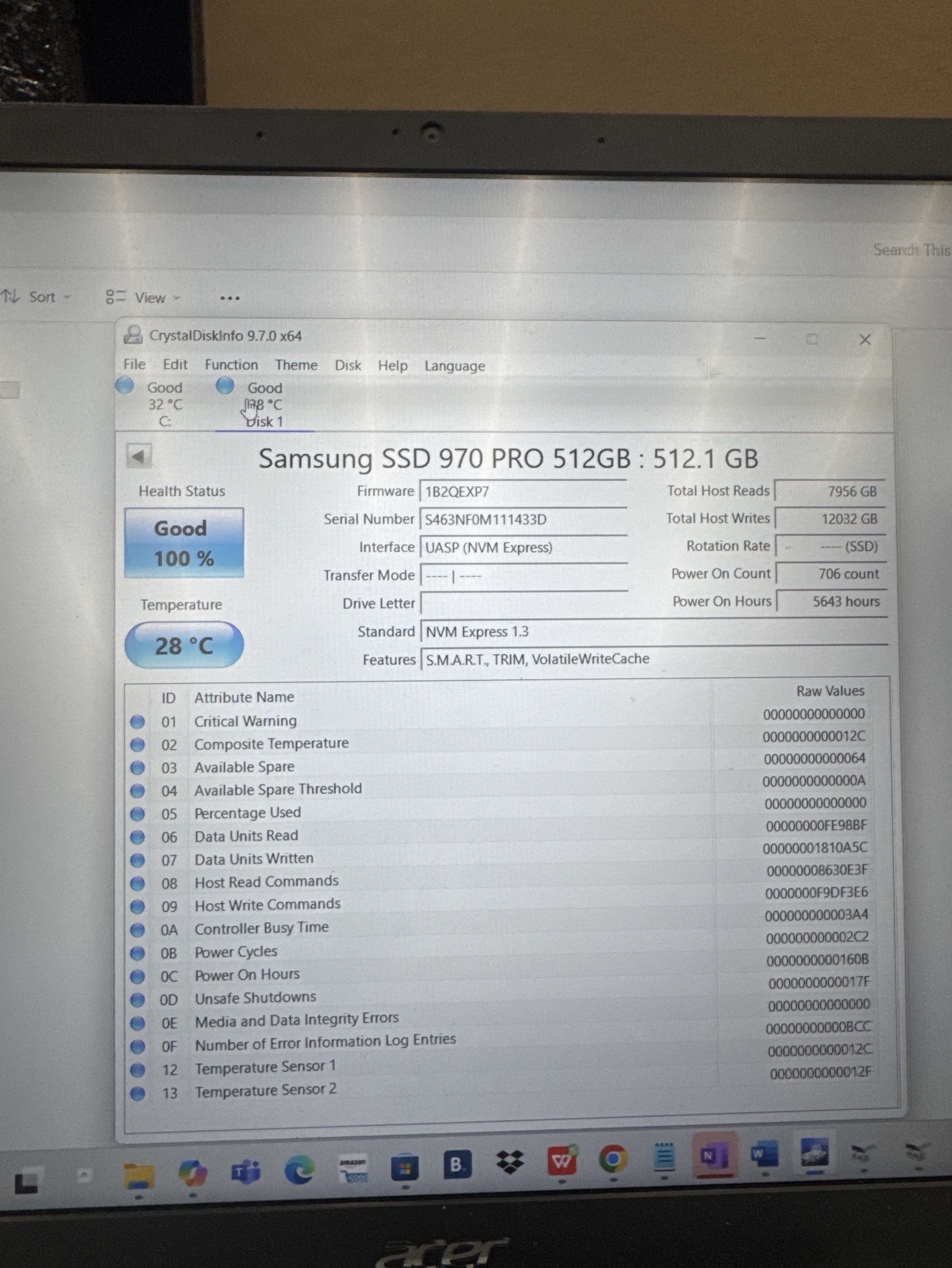
Task: Click the Features field
Action: pyautogui.click(x=654, y=659)
